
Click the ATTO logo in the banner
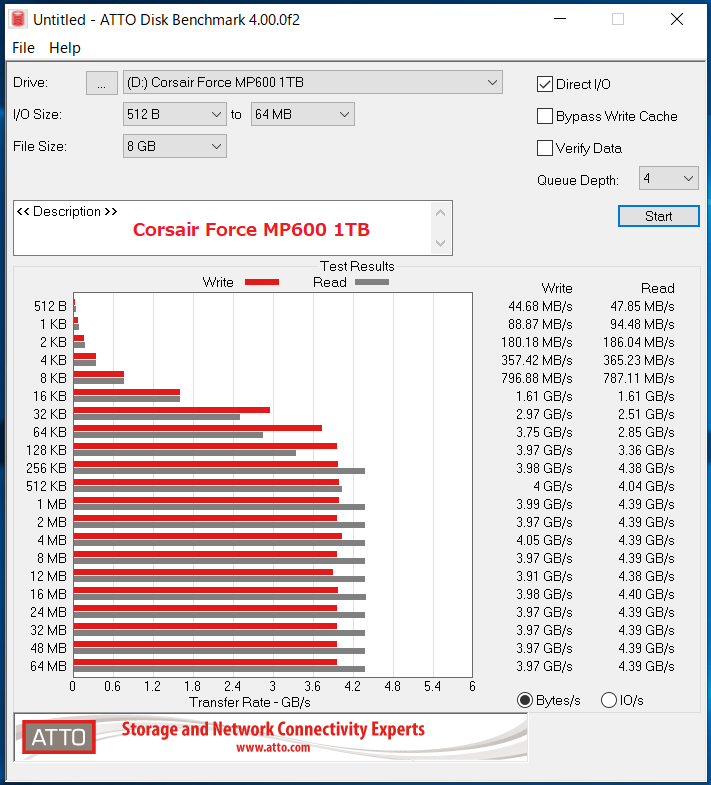pyautogui.click(x=59, y=737)
